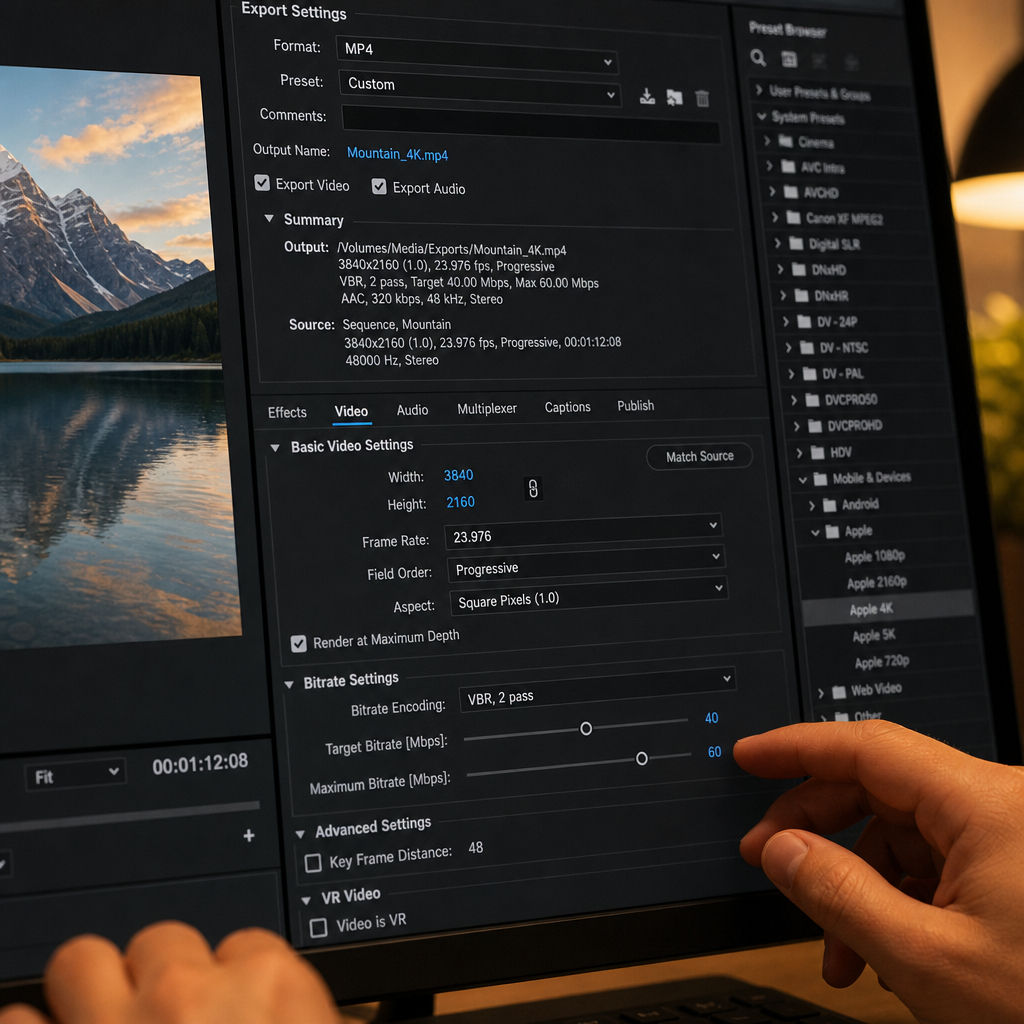Image resolution: width=1024 pixels, height=1024 pixels.
Task: Open the Captions tab
Action: coord(568,407)
